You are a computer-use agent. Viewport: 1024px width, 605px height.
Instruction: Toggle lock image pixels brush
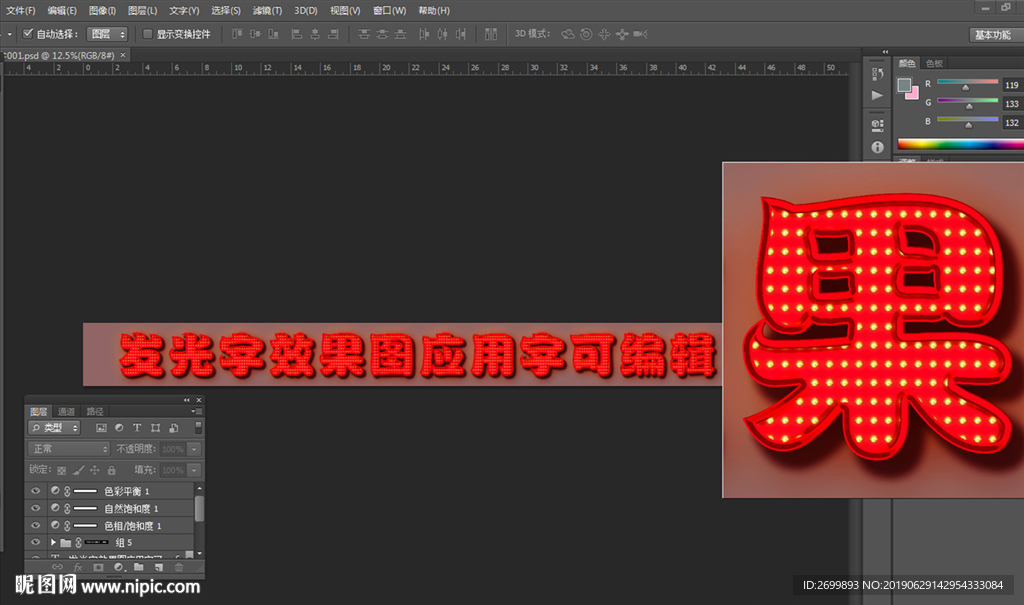click(78, 470)
